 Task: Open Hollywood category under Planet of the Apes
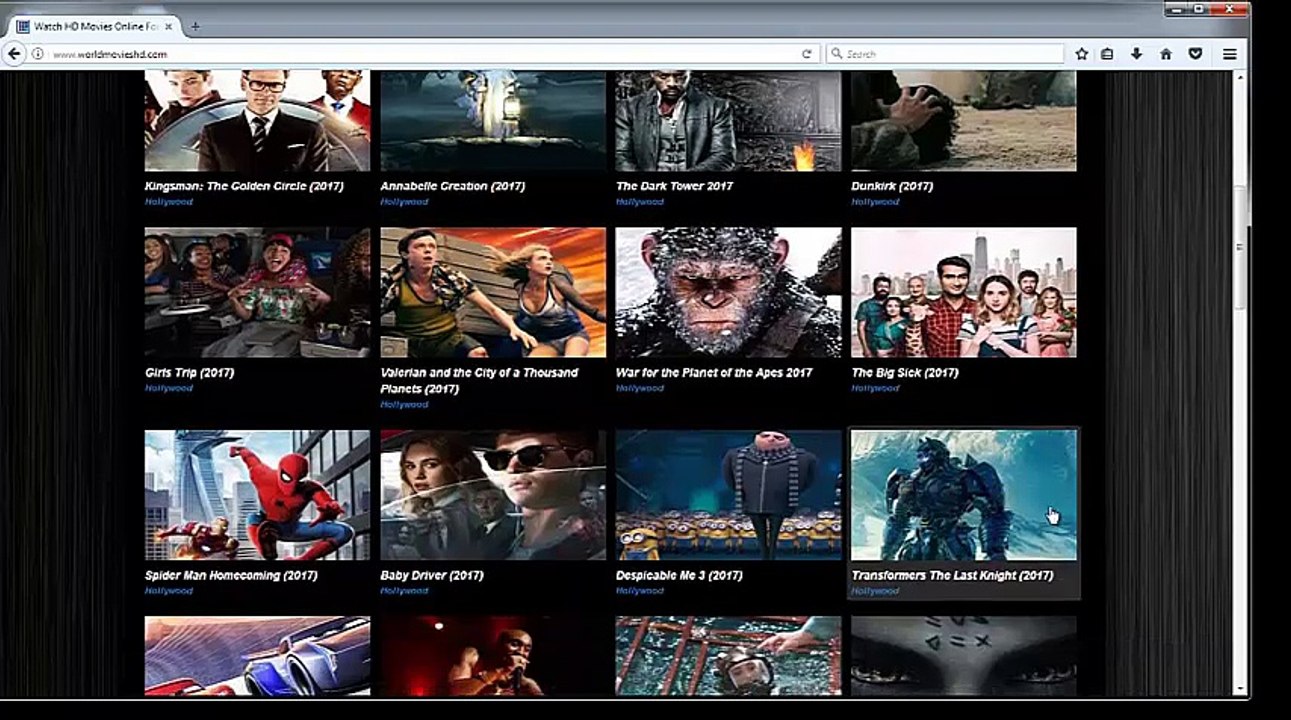pos(640,388)
